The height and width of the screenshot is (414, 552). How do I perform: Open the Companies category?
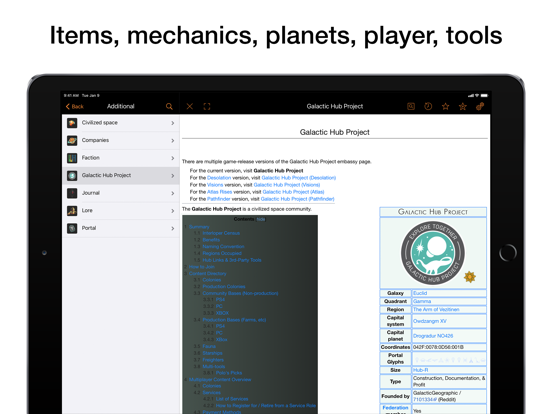coord(121,140)
